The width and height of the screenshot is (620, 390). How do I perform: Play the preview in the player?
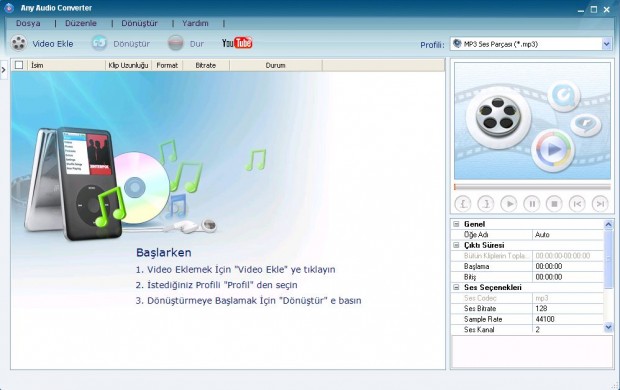pos(509,204)
